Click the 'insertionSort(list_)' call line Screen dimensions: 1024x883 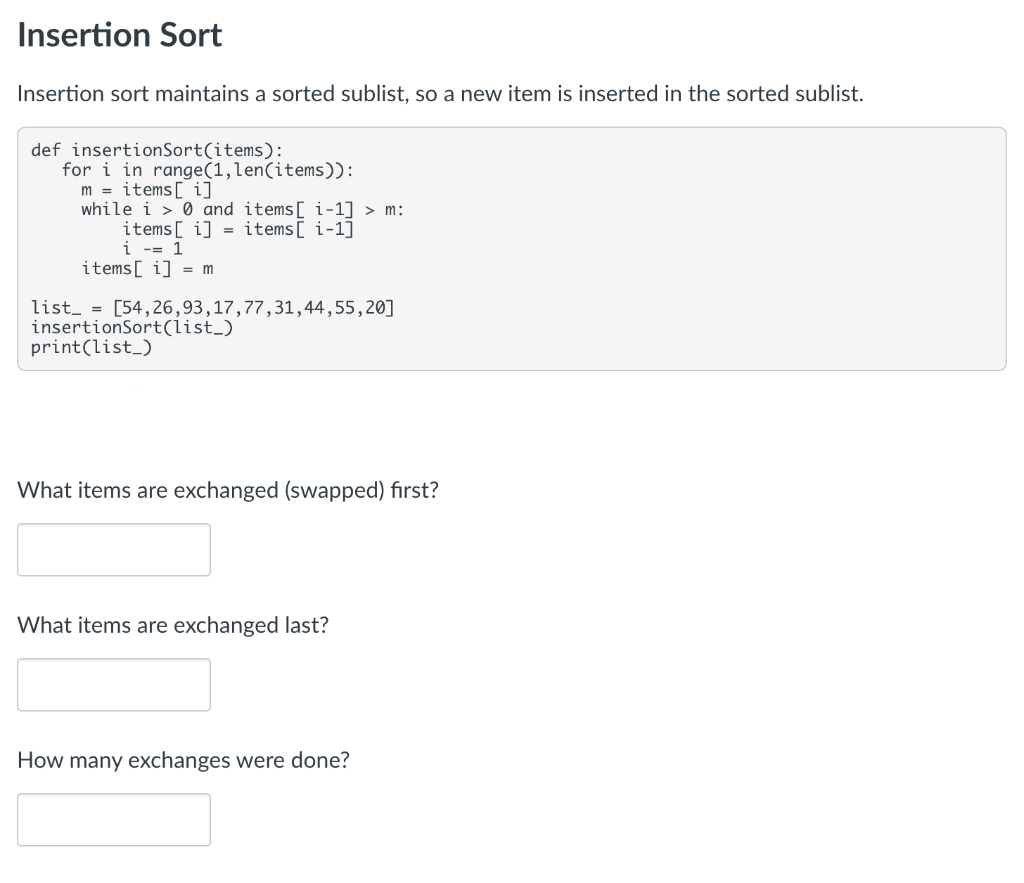(x=132, y=327)
